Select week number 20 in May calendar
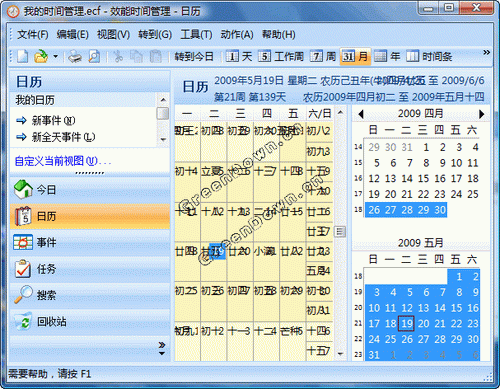The image size is (500, 389). (358, 308)
